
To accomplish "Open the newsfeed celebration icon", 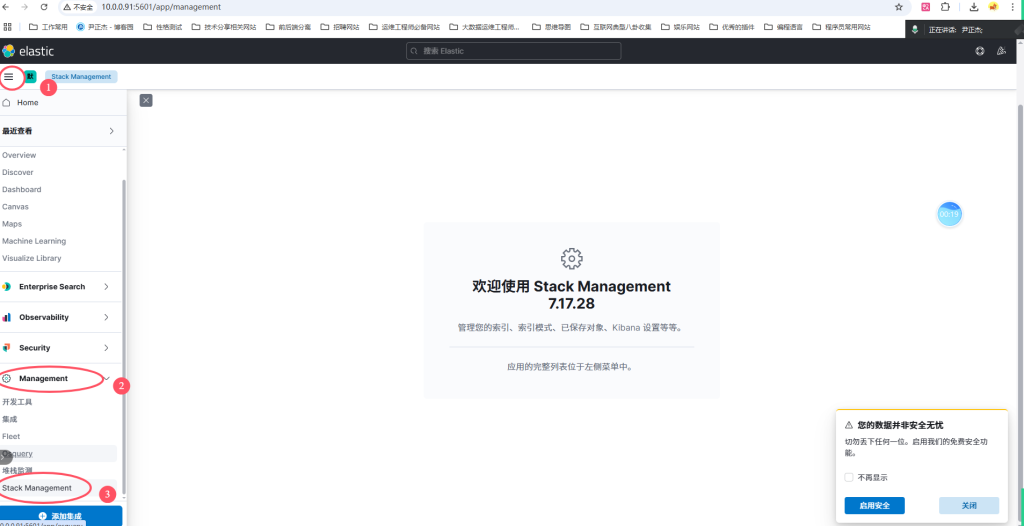I will pos(1001,51).
